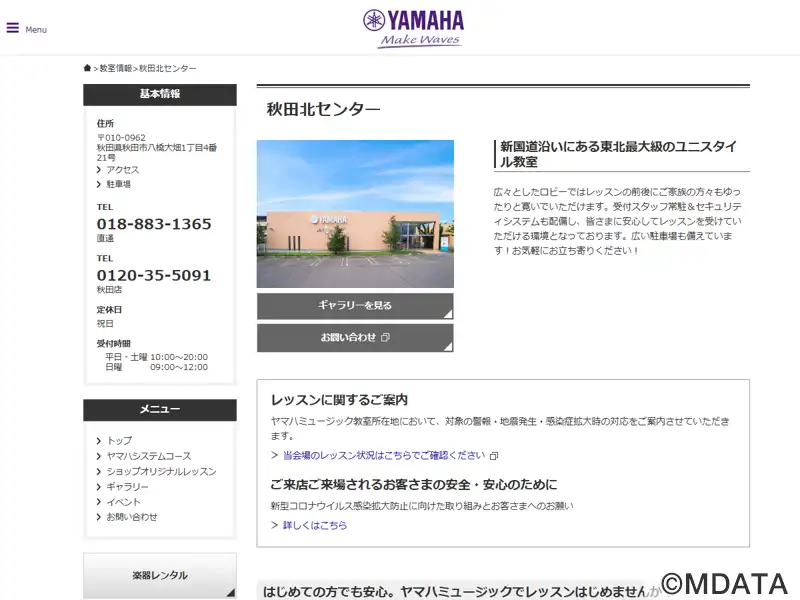Open 当会場のレッスン状況はこちらでご確認ください link
Screen dimensions: 800x600
point(384,455)
